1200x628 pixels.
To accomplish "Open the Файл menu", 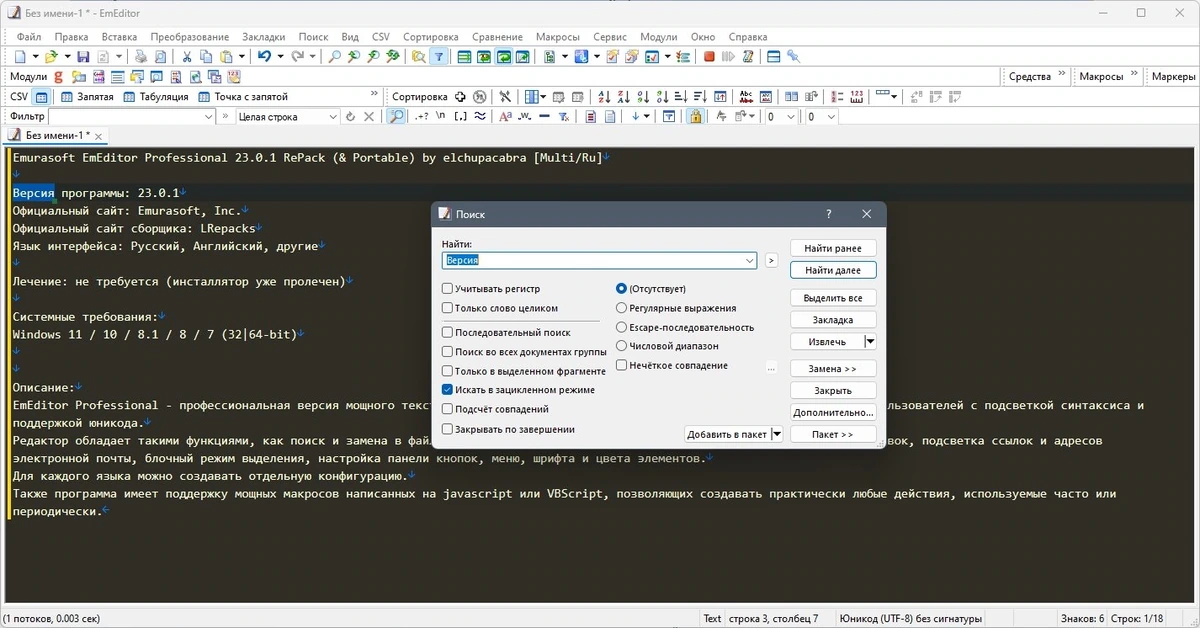I will [x=29, y=37].
